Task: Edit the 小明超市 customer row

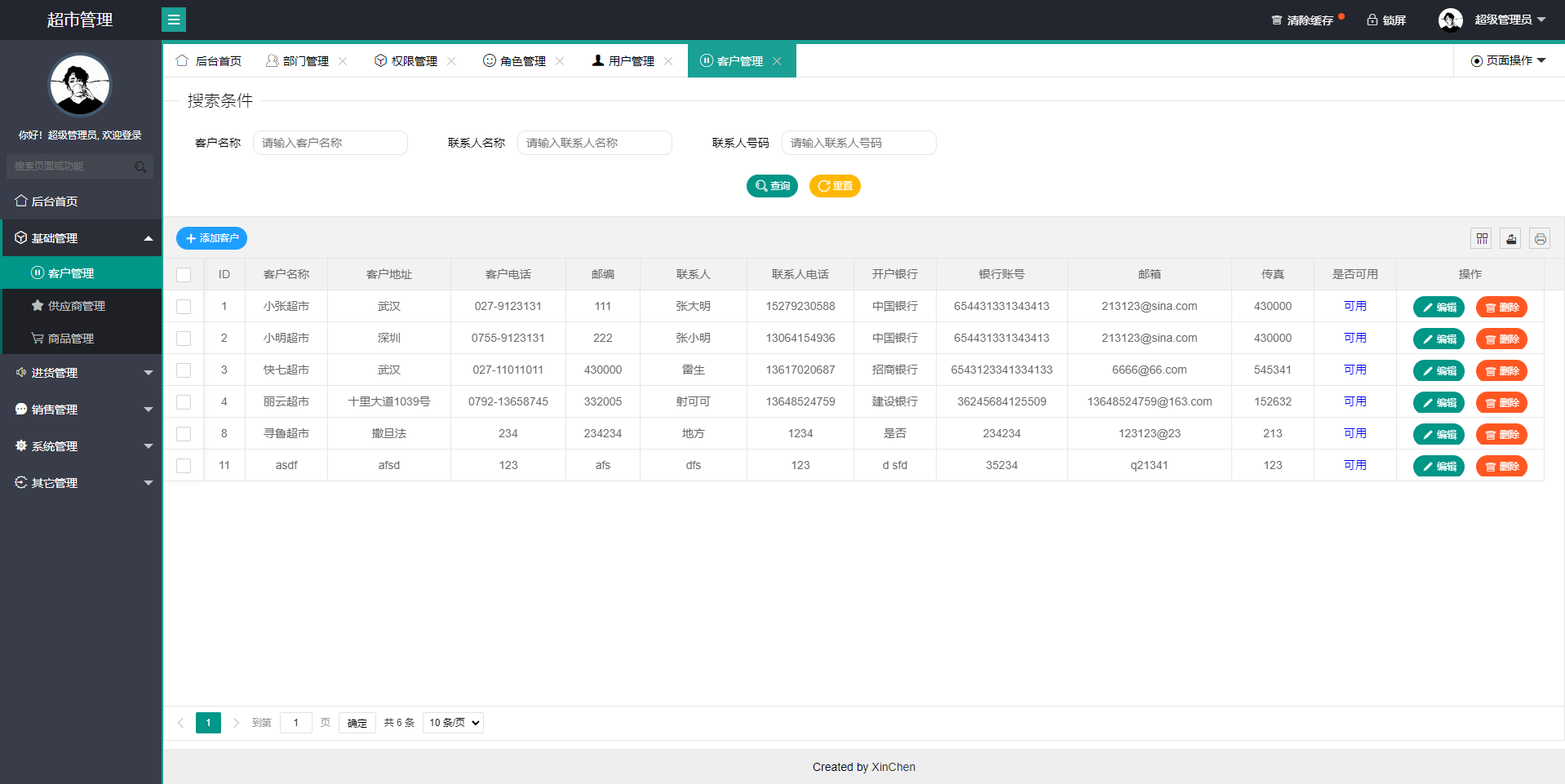Action: coord(1439,339)
